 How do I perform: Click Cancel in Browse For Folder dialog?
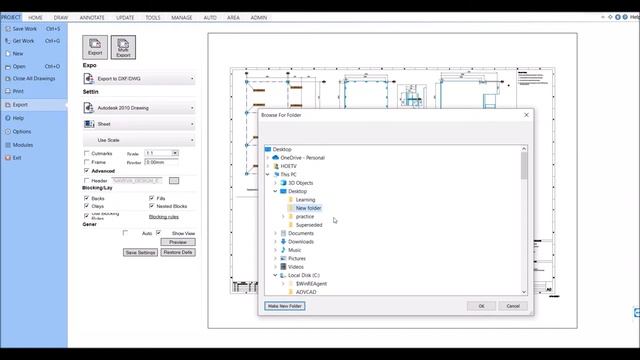click(513, 306)
